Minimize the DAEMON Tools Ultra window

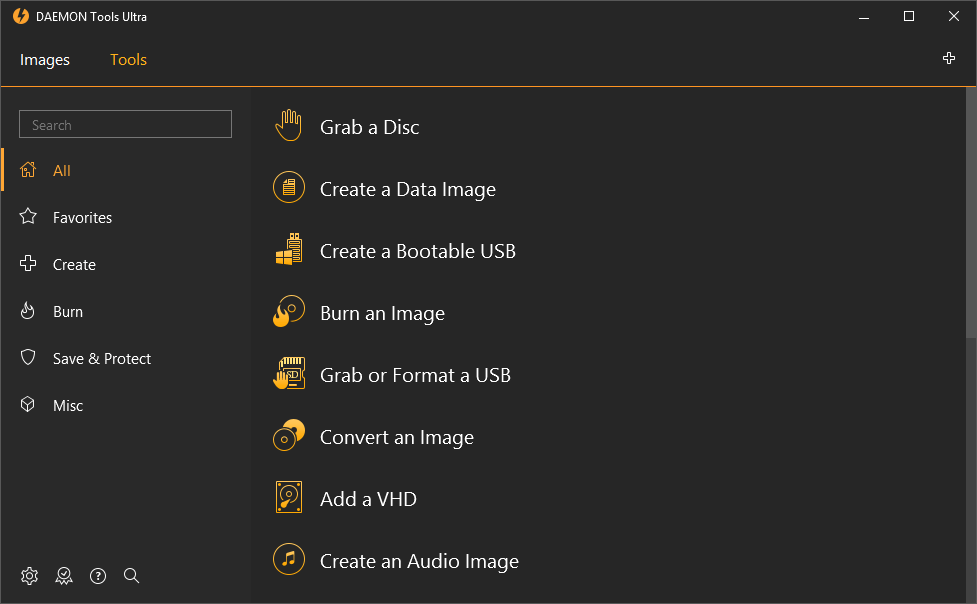click(864, 16)
